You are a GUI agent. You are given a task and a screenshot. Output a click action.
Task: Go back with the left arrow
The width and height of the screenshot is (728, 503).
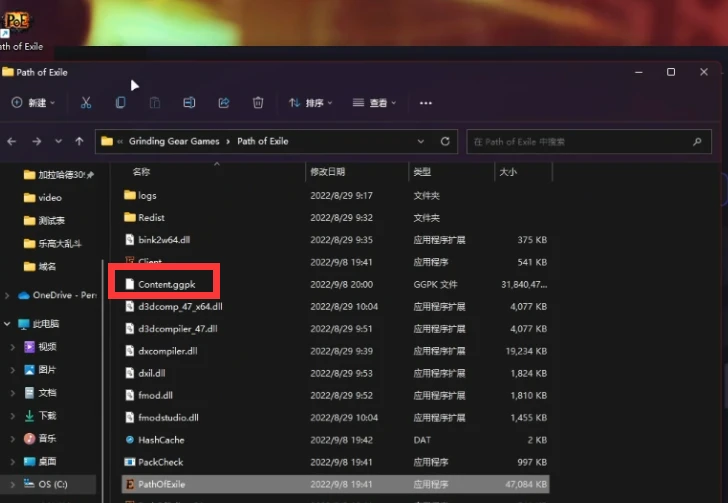pos(12,141)
